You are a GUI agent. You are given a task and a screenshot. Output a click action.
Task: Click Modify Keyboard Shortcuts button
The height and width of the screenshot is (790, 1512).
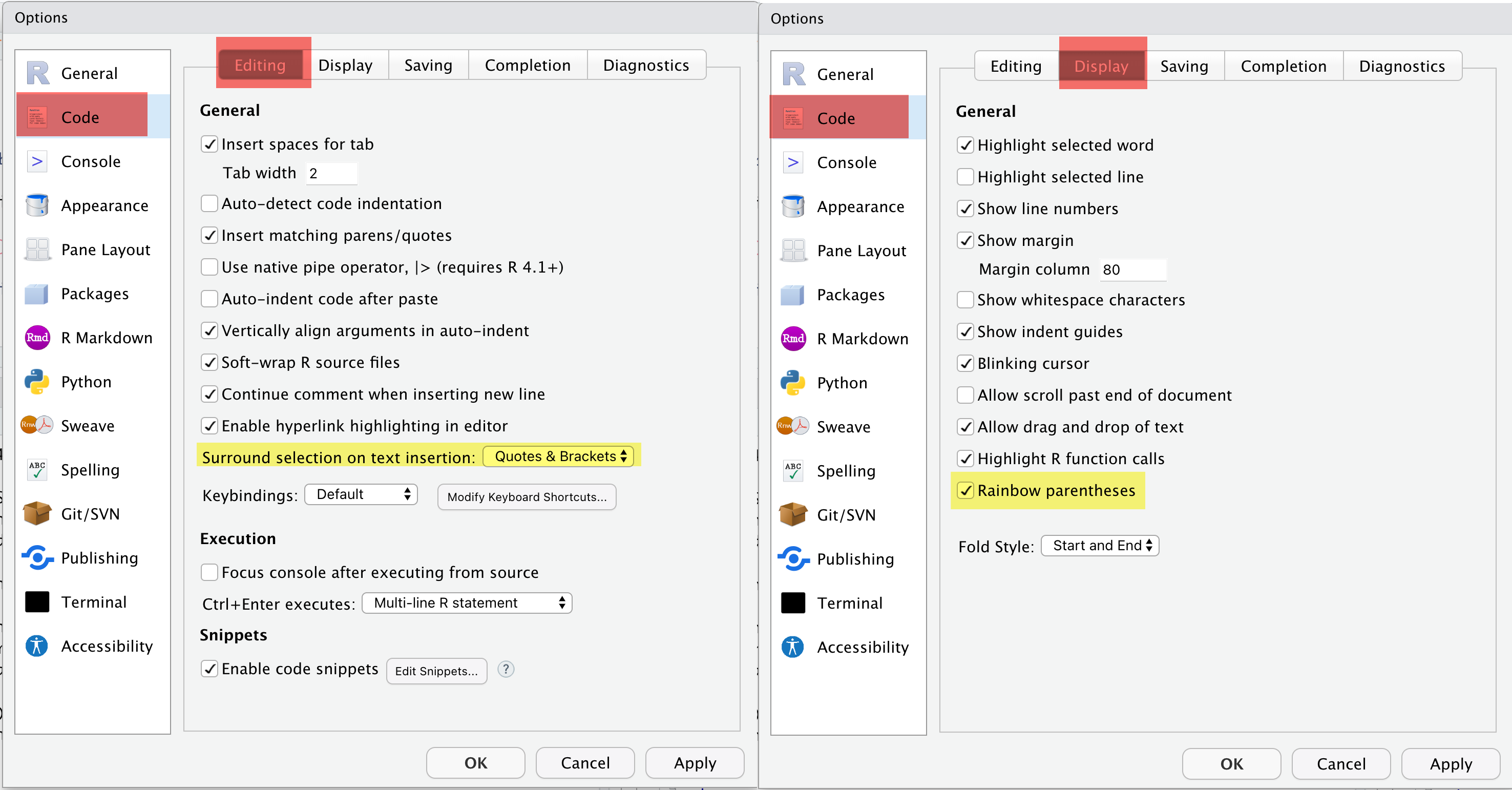point(527,497)
